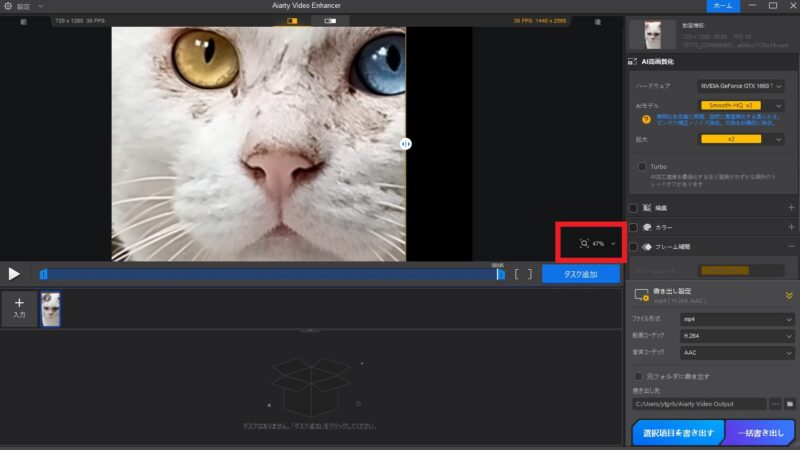Click the AIモデル yellow help icon
Image resolution: width=800 pixels, height=450 pixels.
coord(646,120)
